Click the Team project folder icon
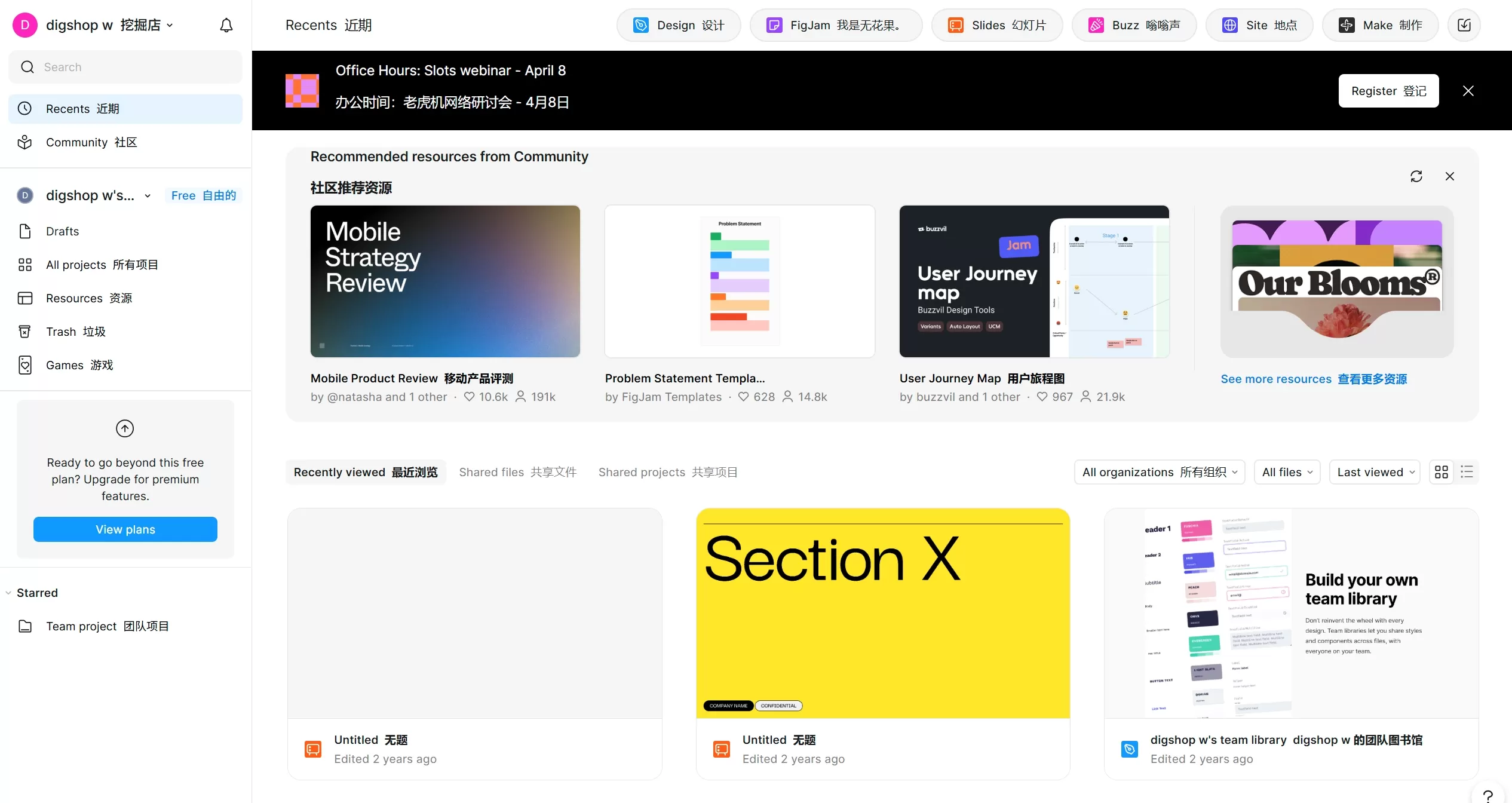 (25, 626)
